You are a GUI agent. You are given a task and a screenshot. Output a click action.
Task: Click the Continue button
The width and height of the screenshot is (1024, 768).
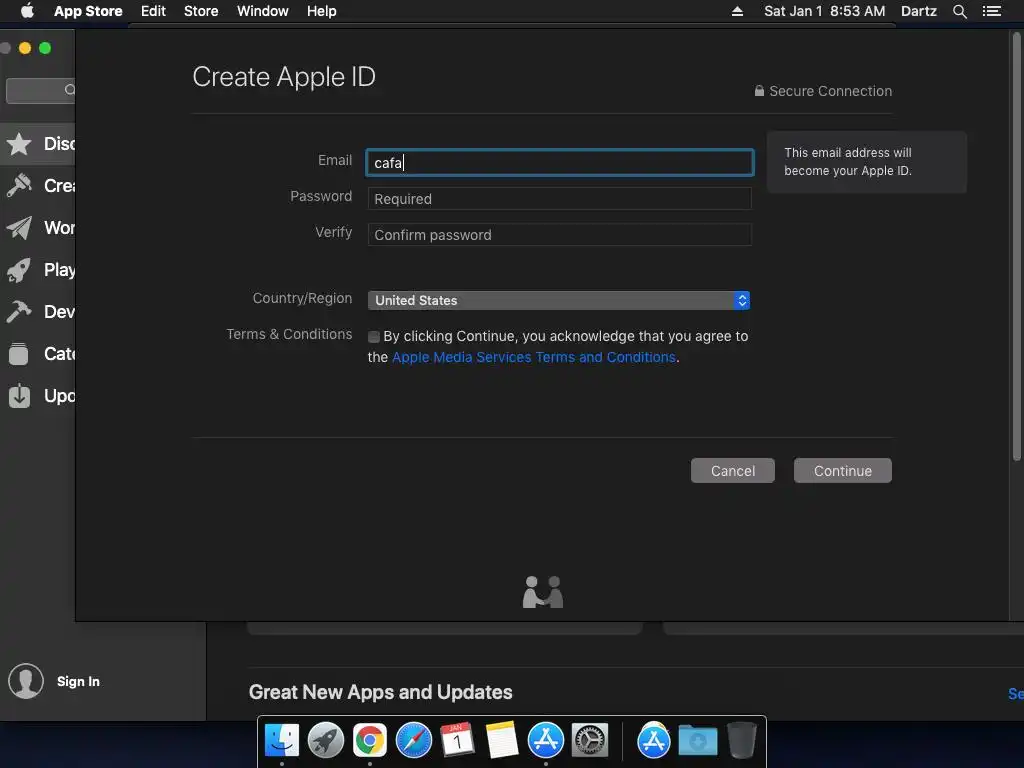pyautogui.click(x=842, y=471)
